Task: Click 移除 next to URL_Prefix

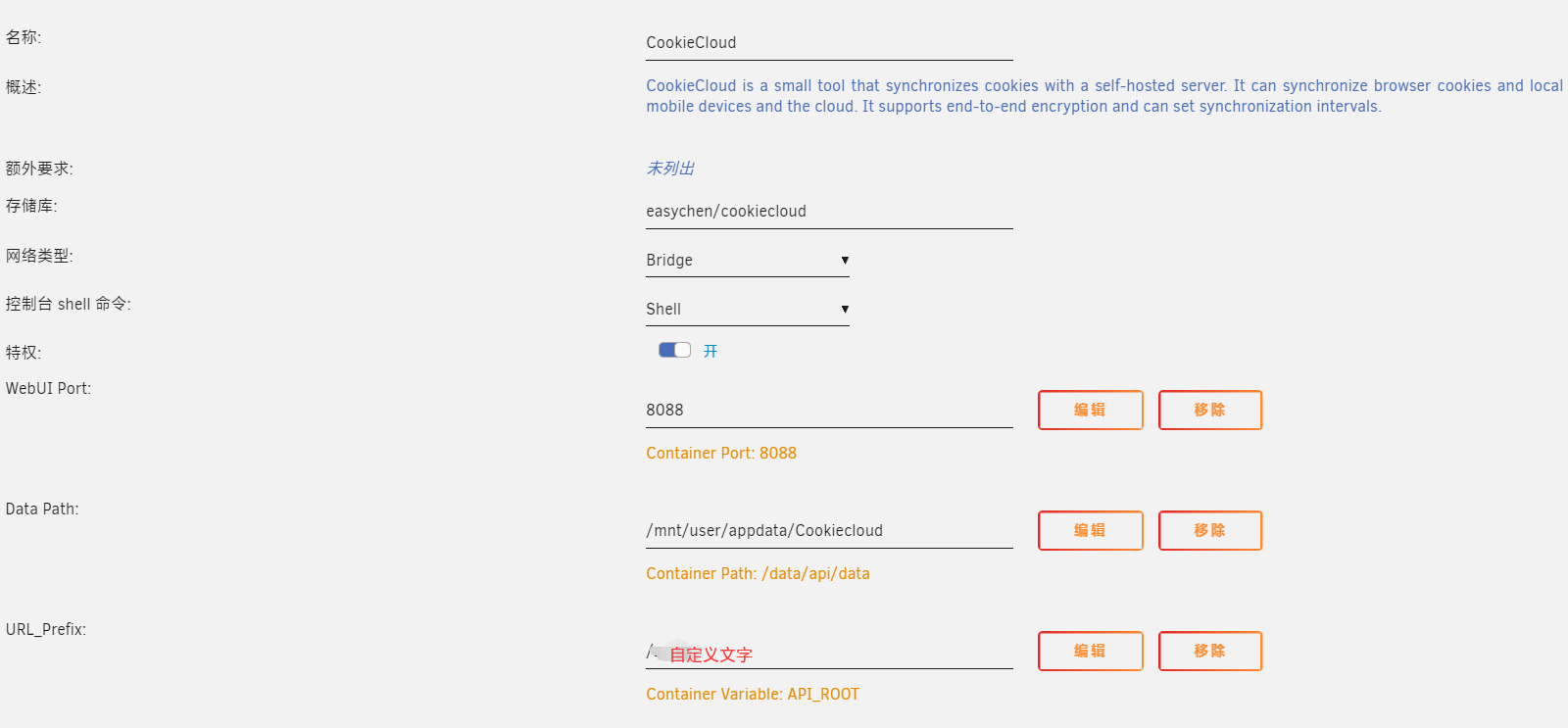Action: click(1210, 651)
